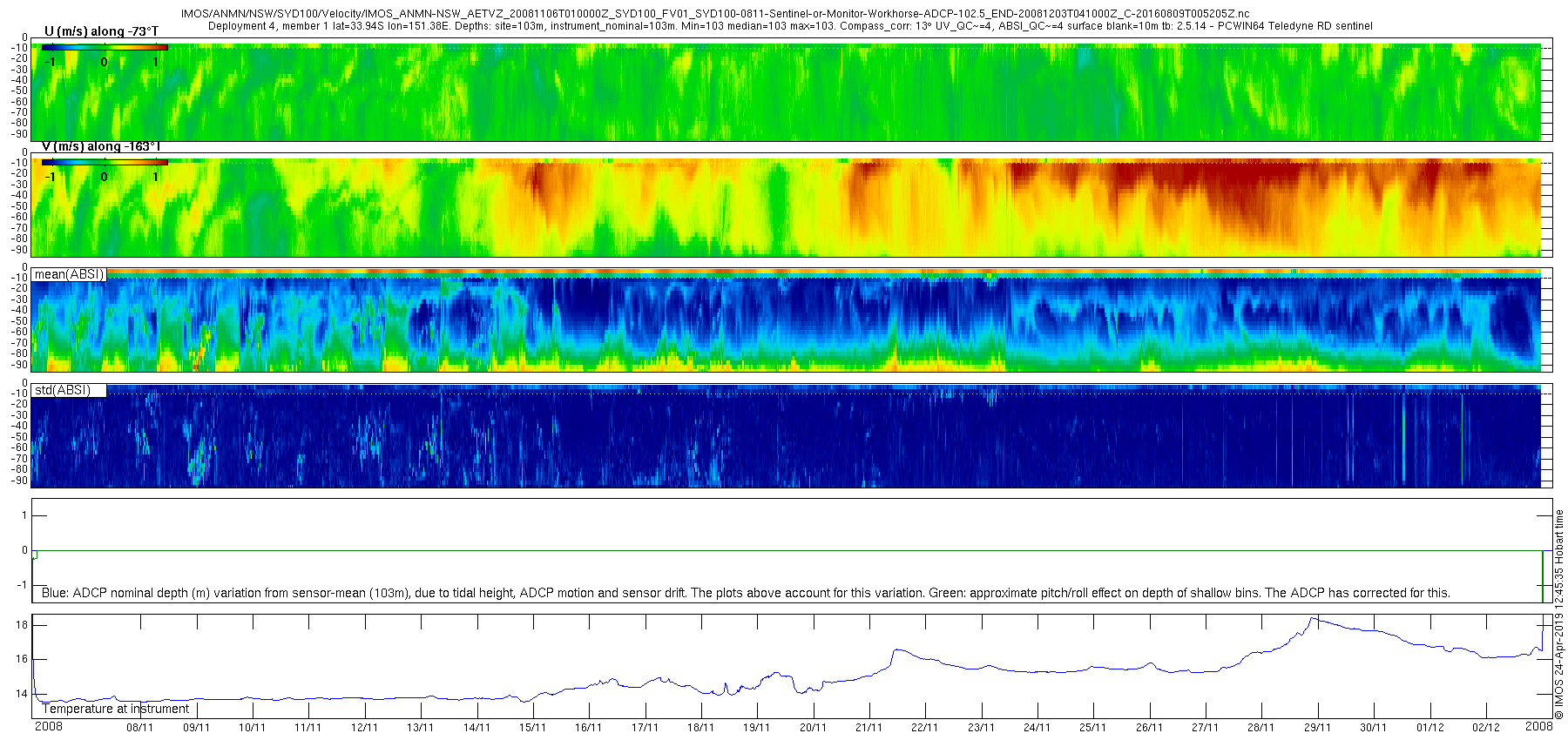This screenshot has width=1568, height=740.
Task: Click the '18' tick on the temperature axis
Action: pyautogui.click(x=22, y=625)
